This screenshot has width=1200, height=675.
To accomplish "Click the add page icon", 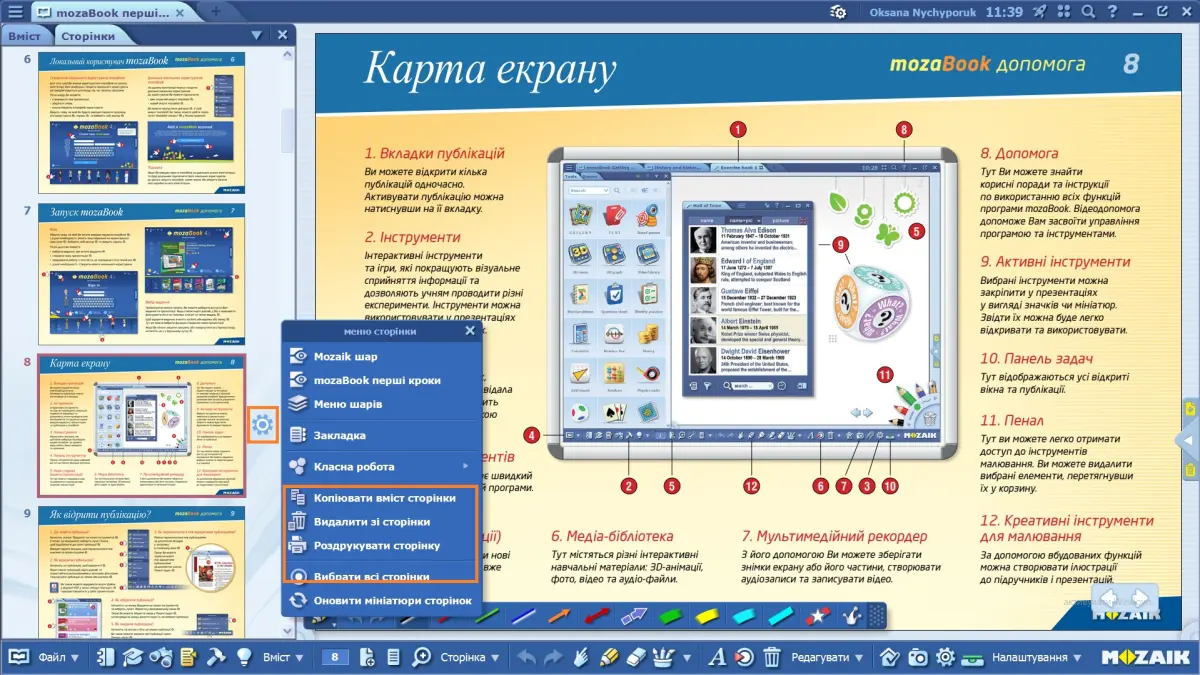I will coord(367,657).
